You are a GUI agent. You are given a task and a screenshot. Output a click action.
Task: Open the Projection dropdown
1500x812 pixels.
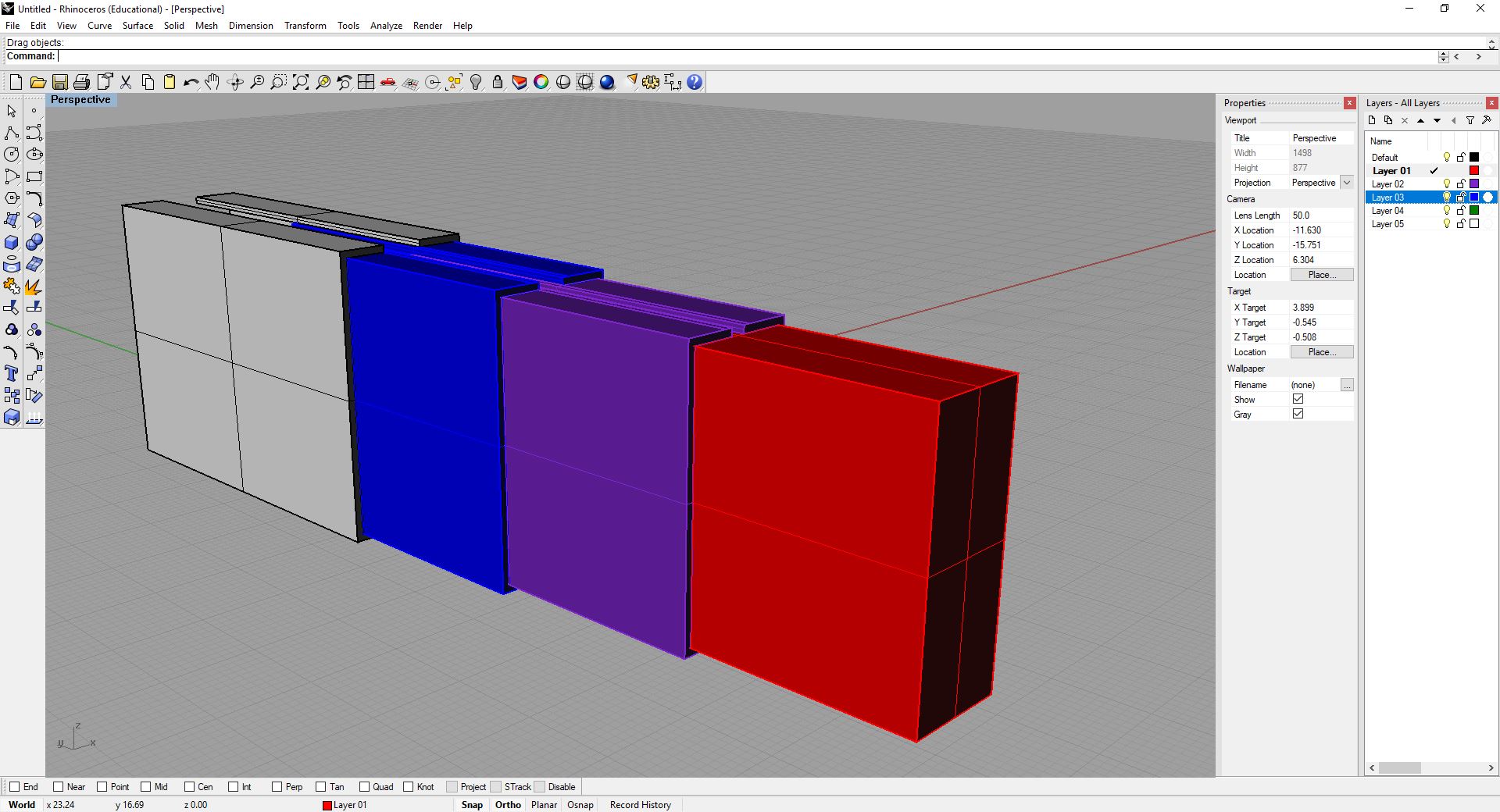[1346, 183]
